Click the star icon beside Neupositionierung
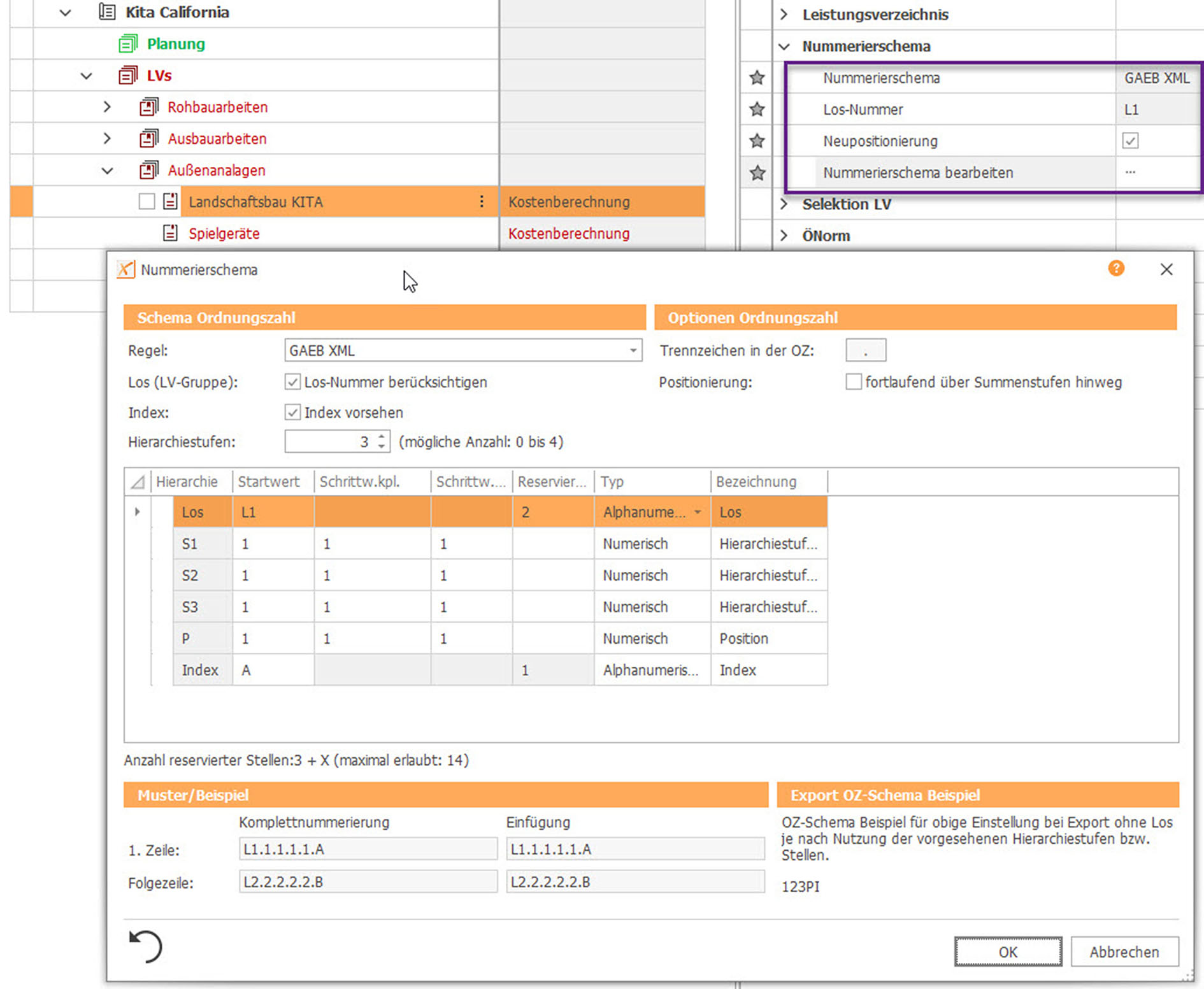 757,141
